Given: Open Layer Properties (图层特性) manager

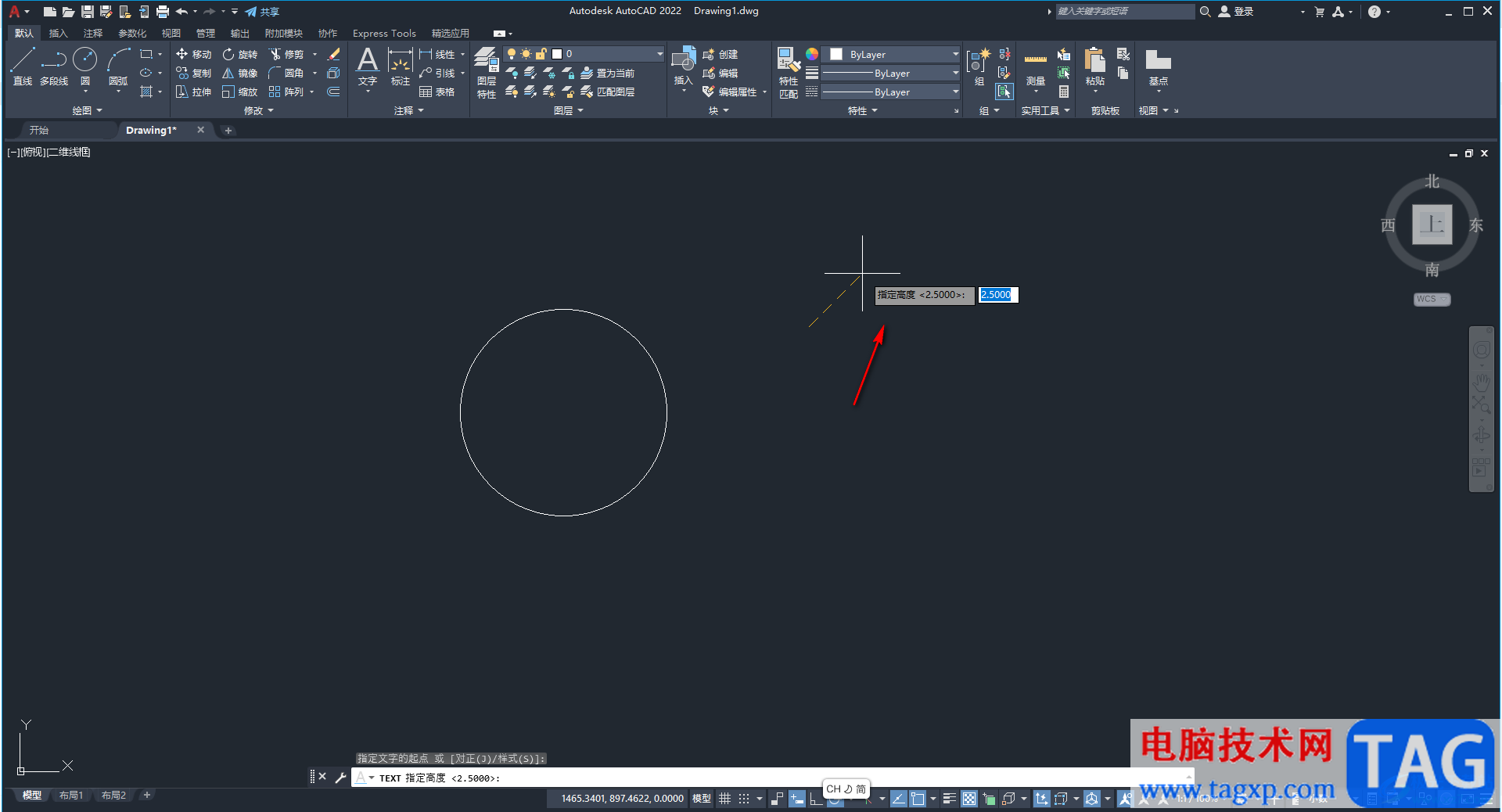Looking at the screenshot, I should coord(487,72).
